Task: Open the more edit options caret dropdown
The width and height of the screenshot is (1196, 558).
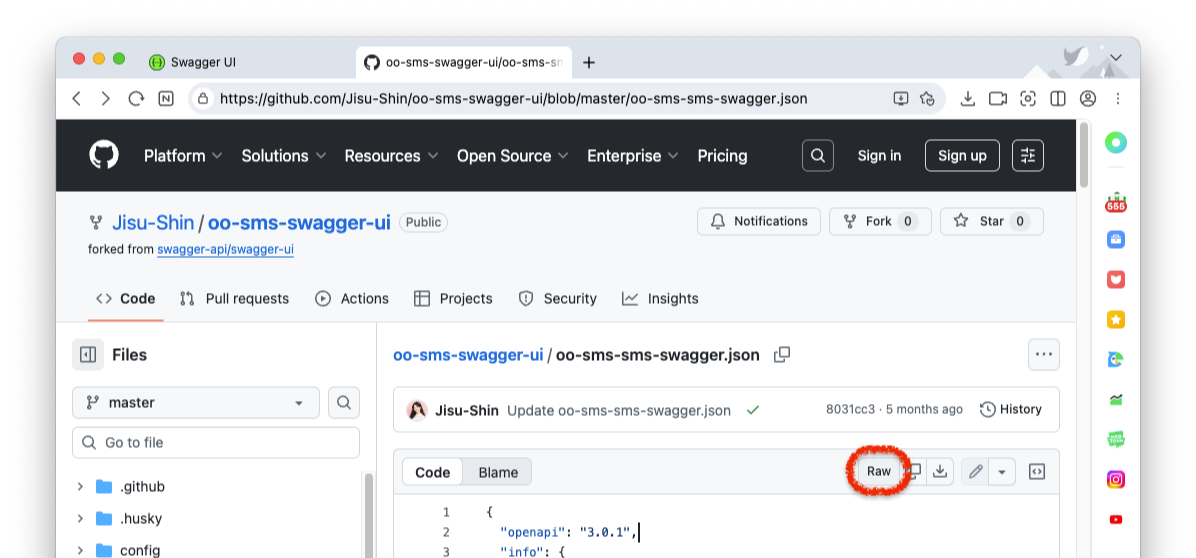Action: [x=1001, y=472]
